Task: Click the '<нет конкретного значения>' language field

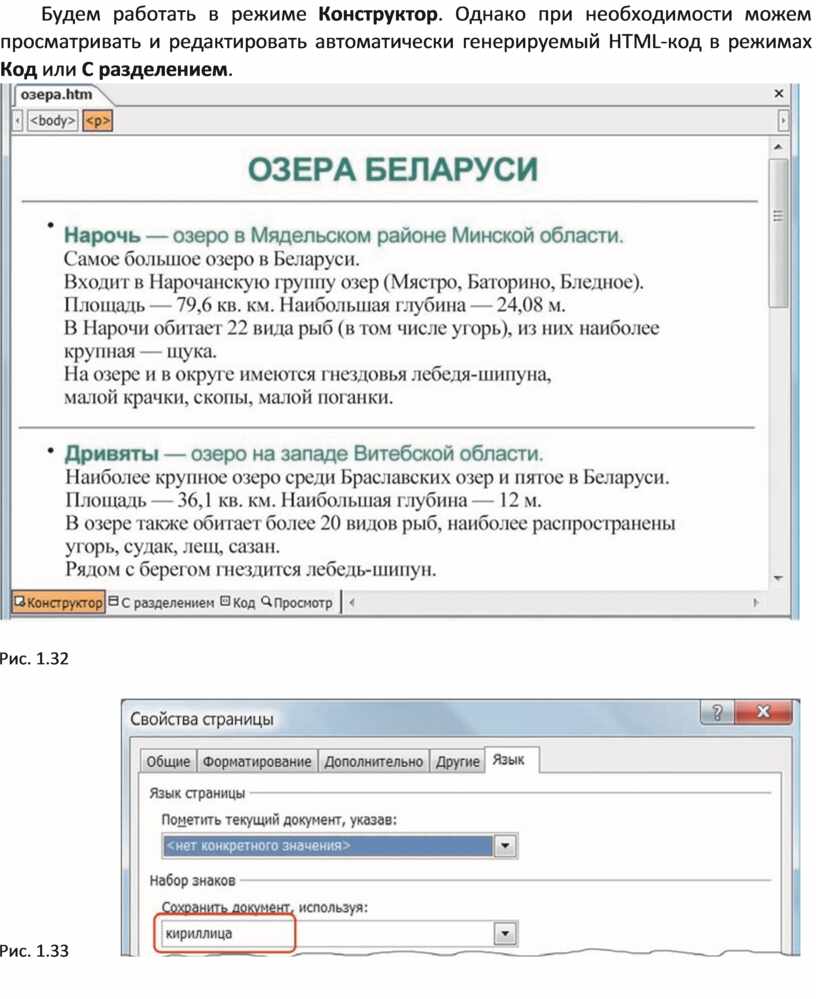Action: click(327, 846)
